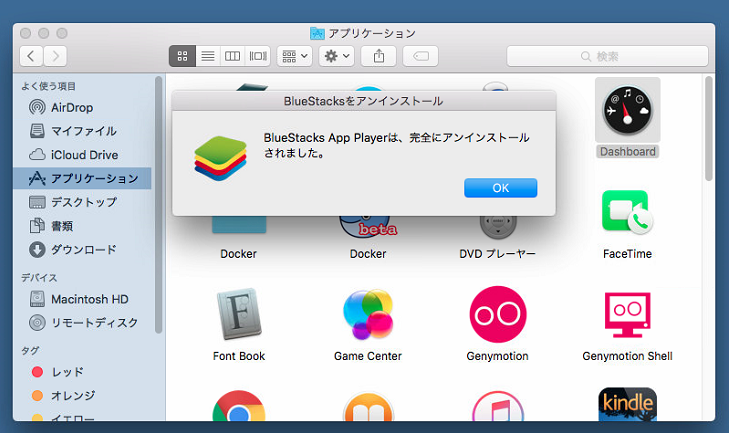Viewport: 729px width, 433px height.
Task: Open 書類 from the sidebar
Action: (84, 226)
